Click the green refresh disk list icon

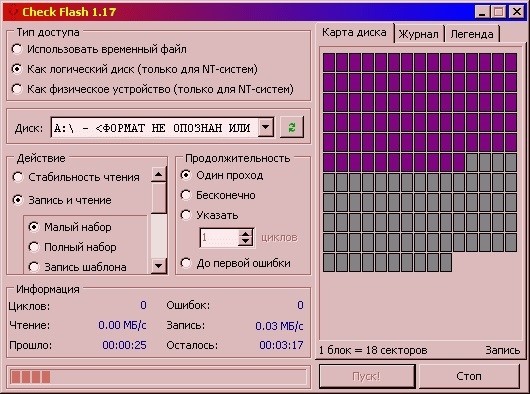[292, 127]
